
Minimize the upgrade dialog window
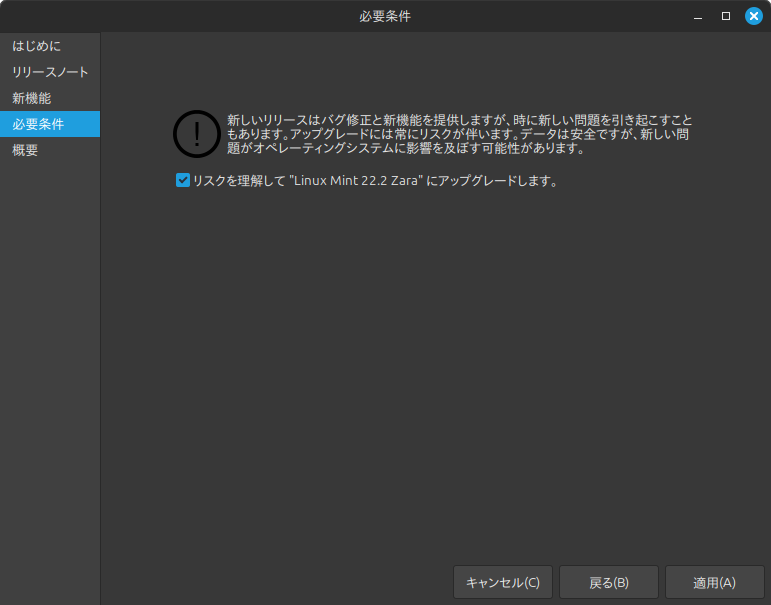(699, 16)
